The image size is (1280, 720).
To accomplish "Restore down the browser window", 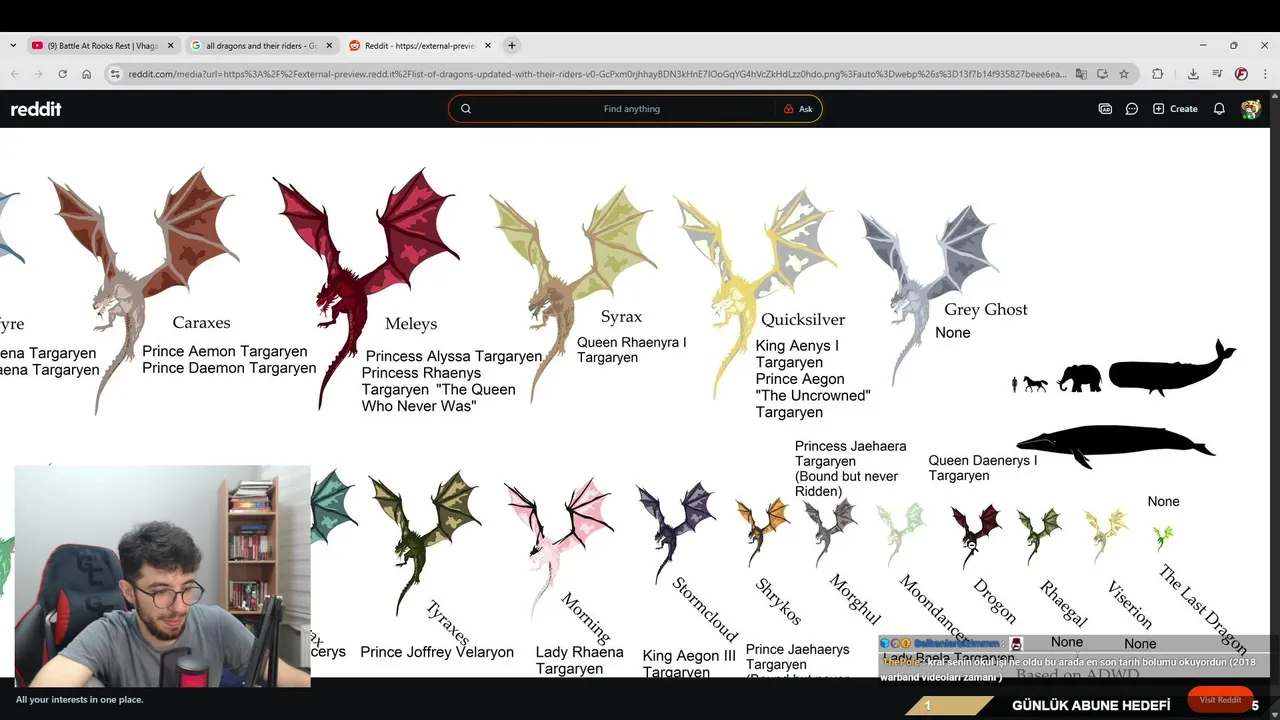I will coord(1233,45).
